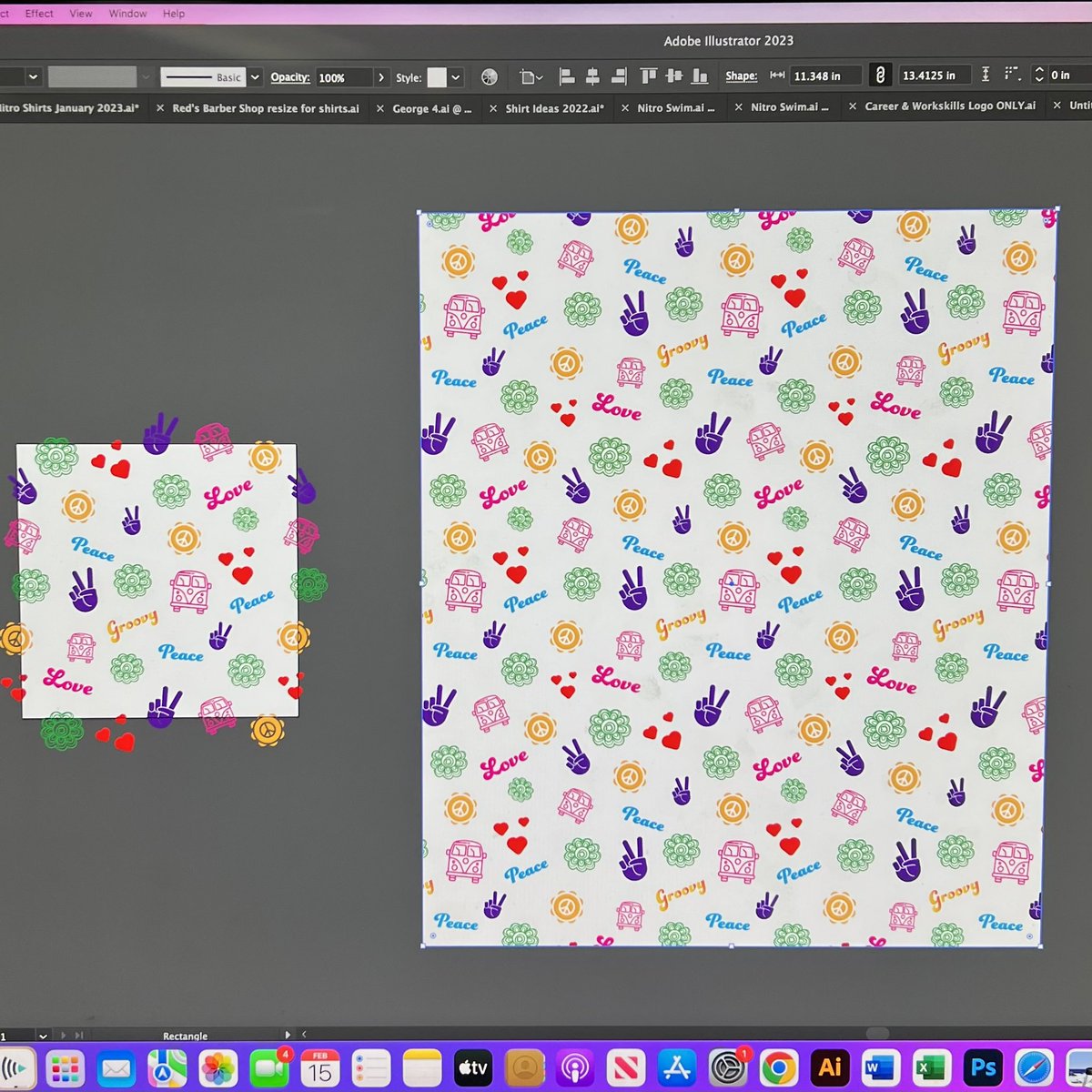Open FaceTime from the Dock
Screen dimensions: 1092x1092
pos(269,1068)
